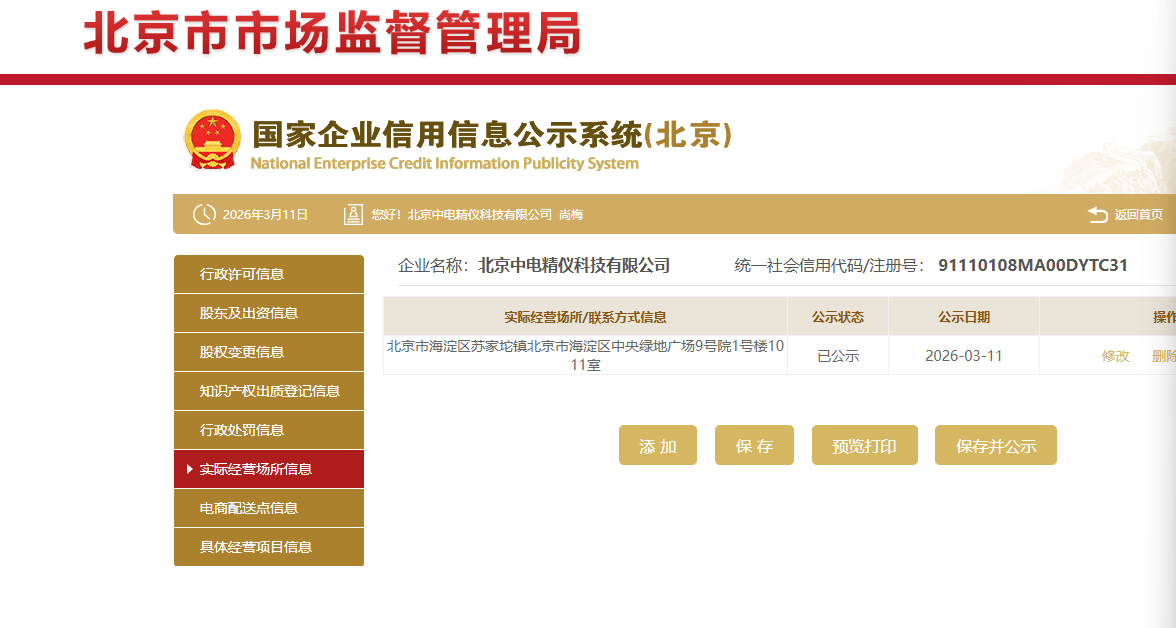Image resolution: width=1176 pixels, height=628 pixels.
Task: Click the 公示日期 column header
Action: point(964,317)
